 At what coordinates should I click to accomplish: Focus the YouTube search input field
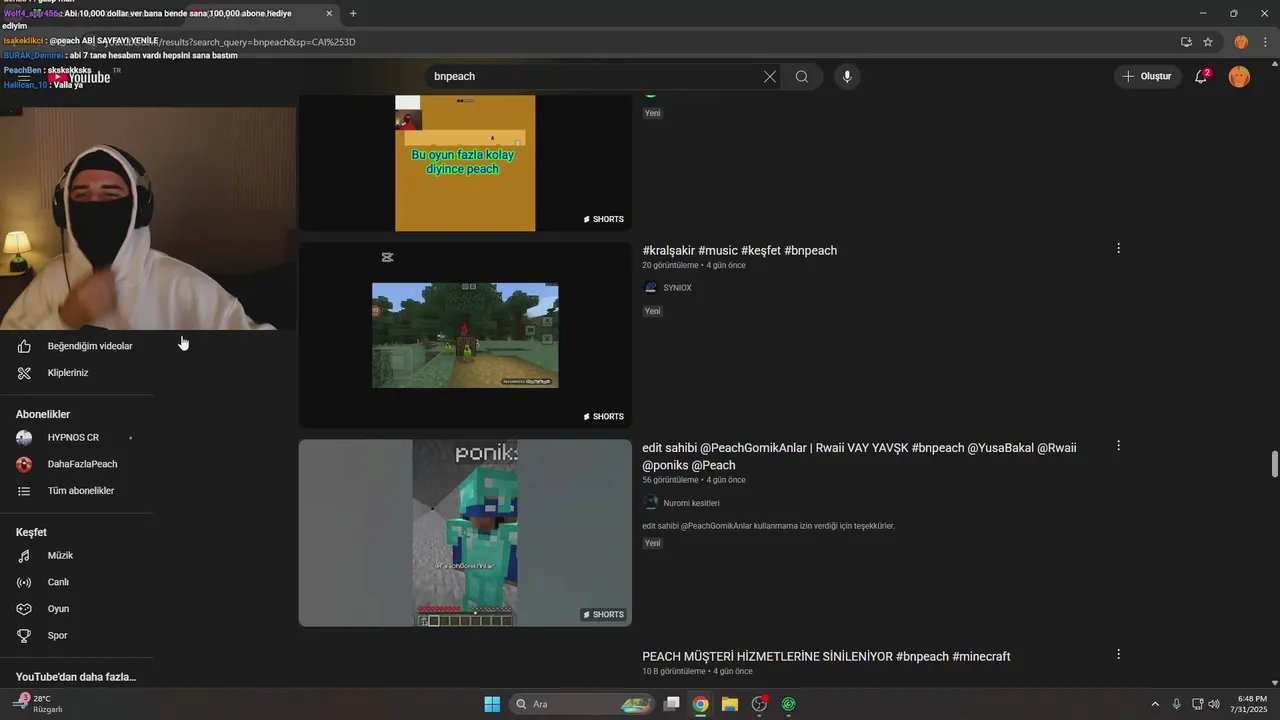(x=595, y=77)
